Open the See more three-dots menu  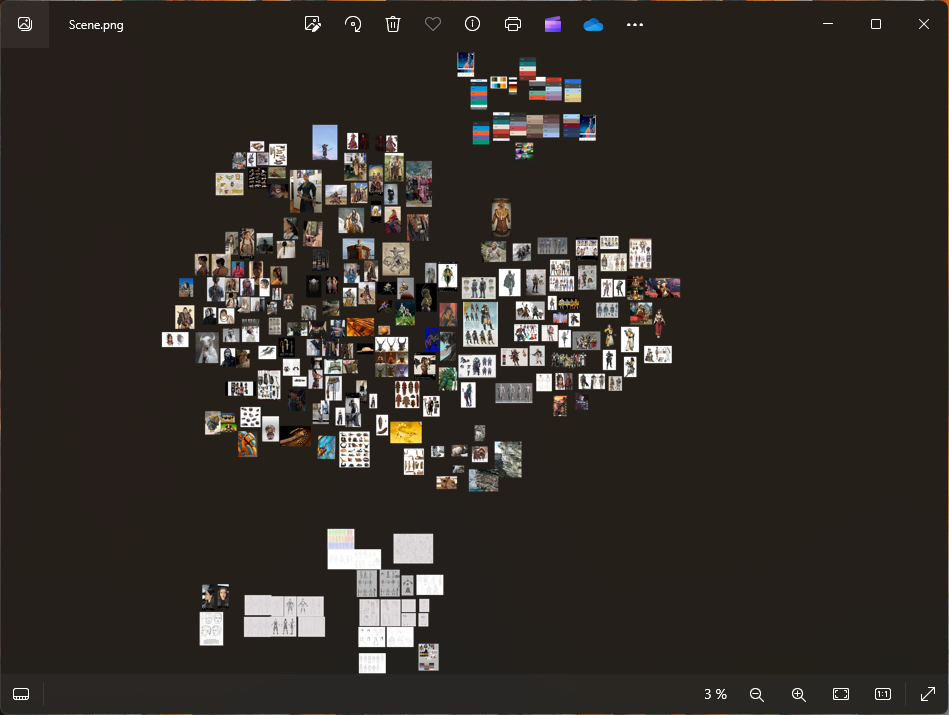pyautogui.click(x=635, y=25)
